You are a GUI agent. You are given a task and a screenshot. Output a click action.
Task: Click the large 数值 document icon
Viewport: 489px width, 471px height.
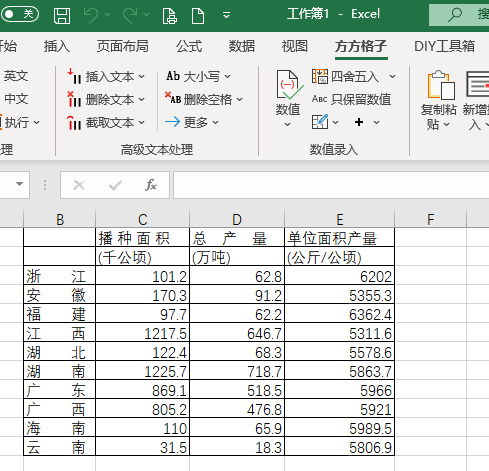tap(289, 85)
